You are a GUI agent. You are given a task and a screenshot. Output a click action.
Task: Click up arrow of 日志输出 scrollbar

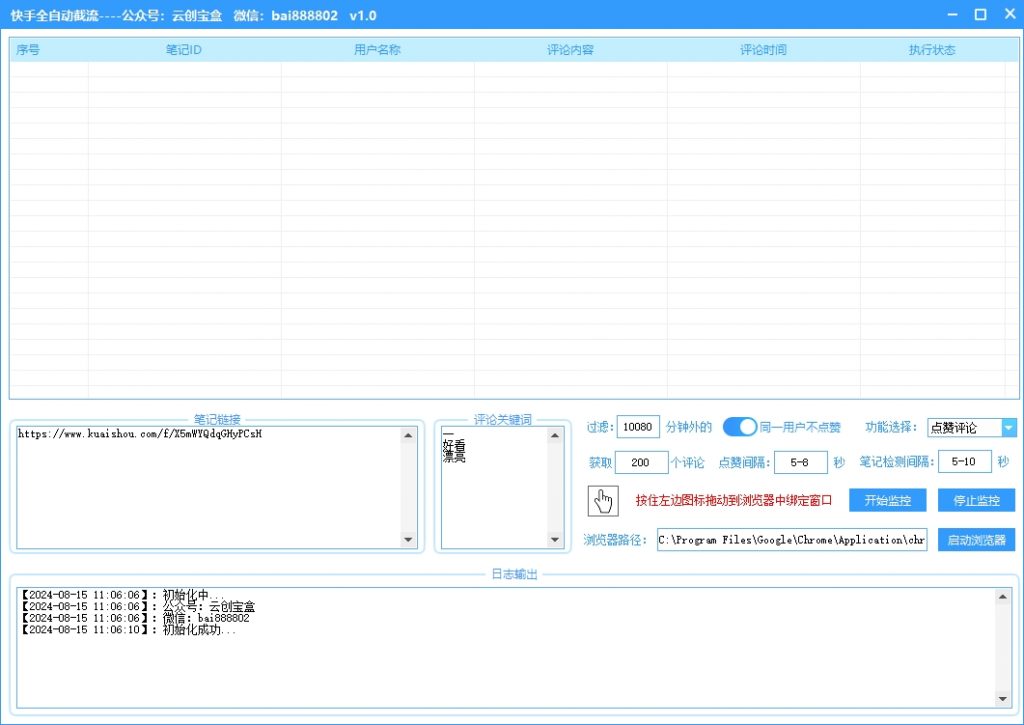(1003, 597)
